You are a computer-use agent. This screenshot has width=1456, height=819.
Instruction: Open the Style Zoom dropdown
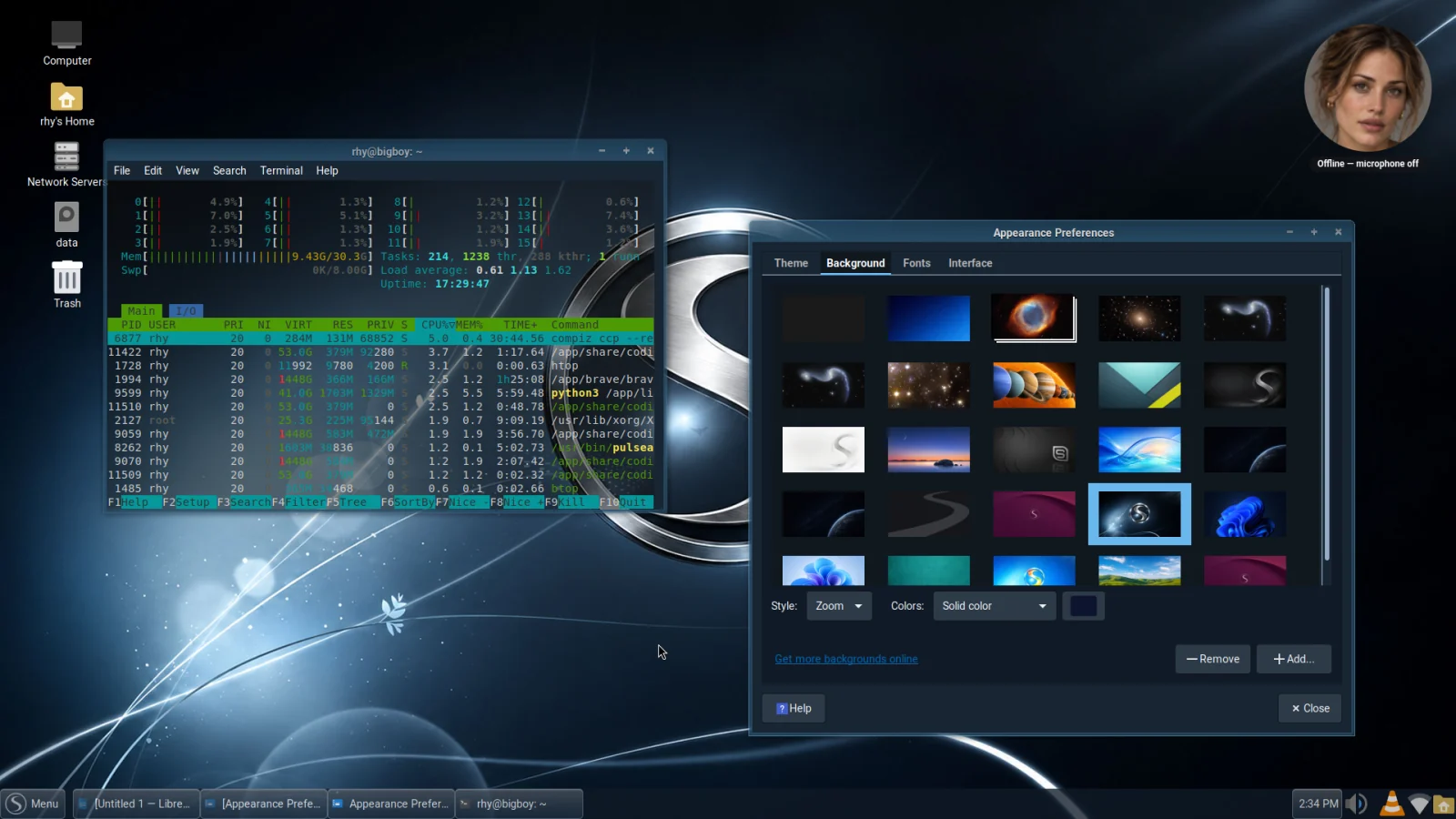839,606
